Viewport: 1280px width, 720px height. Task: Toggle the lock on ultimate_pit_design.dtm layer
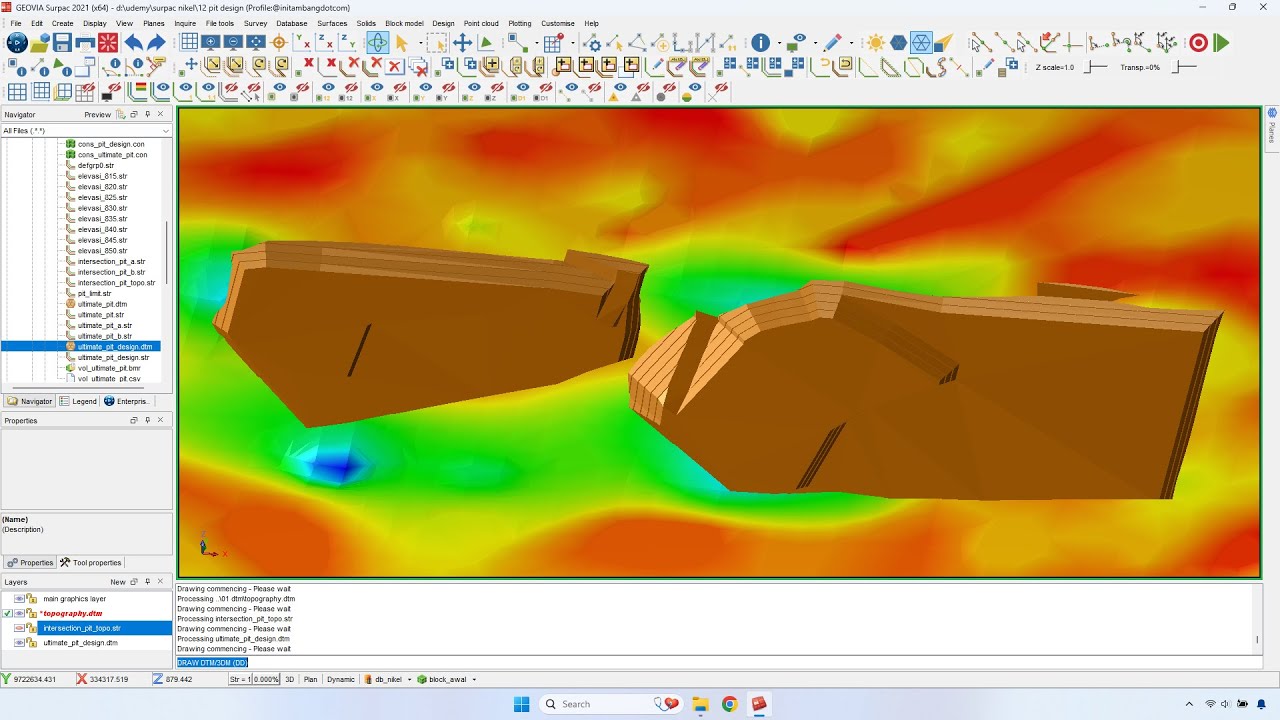tap(32, 643)
